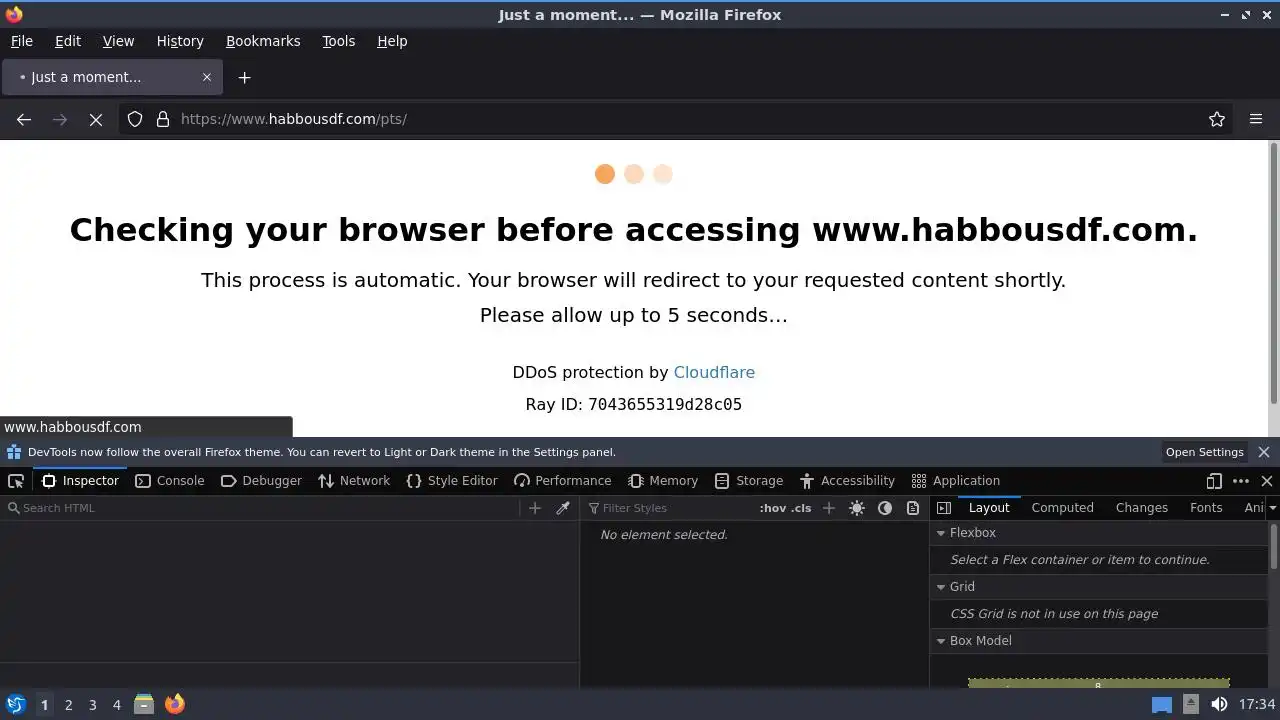This screenshot has width=1280, height=720.
Task: Open the Style Editor tab
Action: click(452, 481)
